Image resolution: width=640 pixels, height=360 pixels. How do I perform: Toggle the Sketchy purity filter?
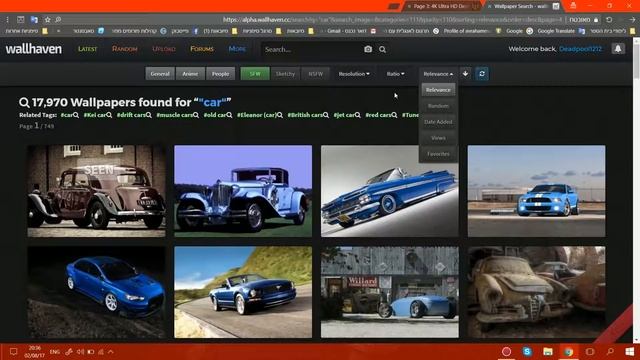pyautogui.click(x=285, y=74)
